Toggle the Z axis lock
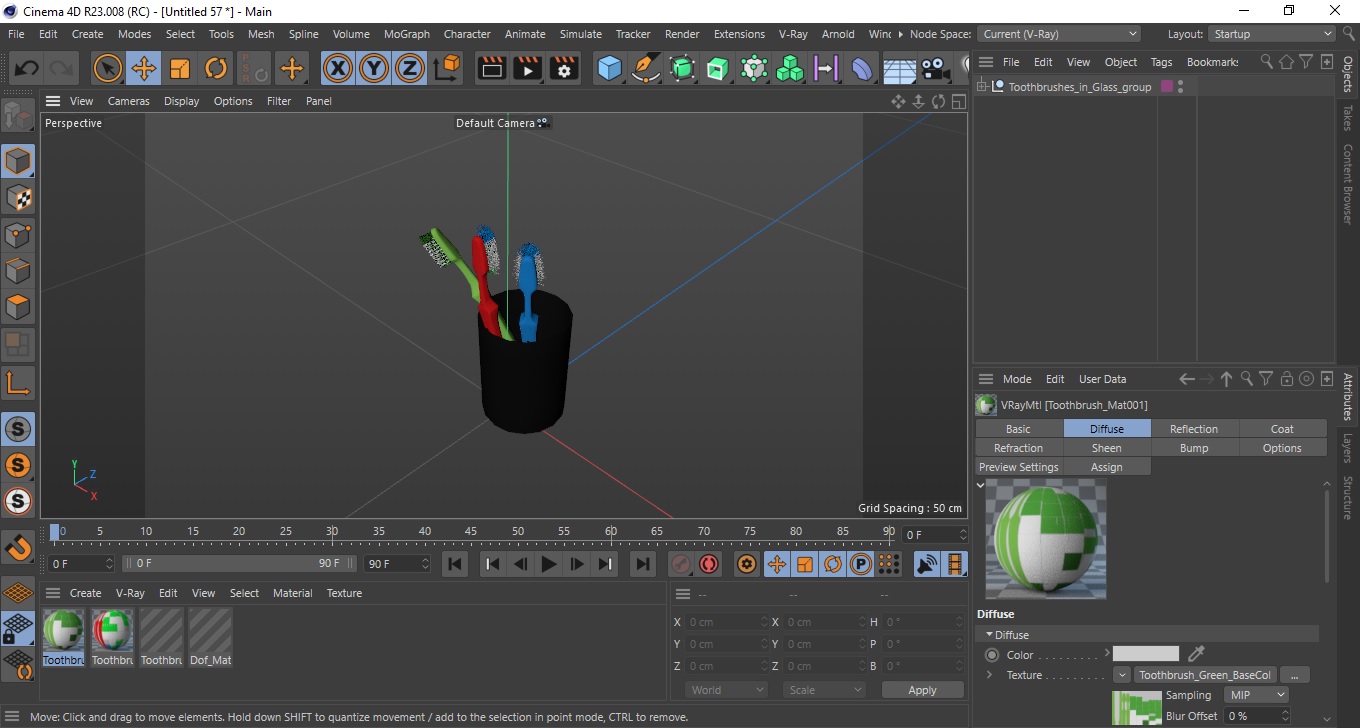The width and height of the screenshot is (1360, 728). pos(410,69)
